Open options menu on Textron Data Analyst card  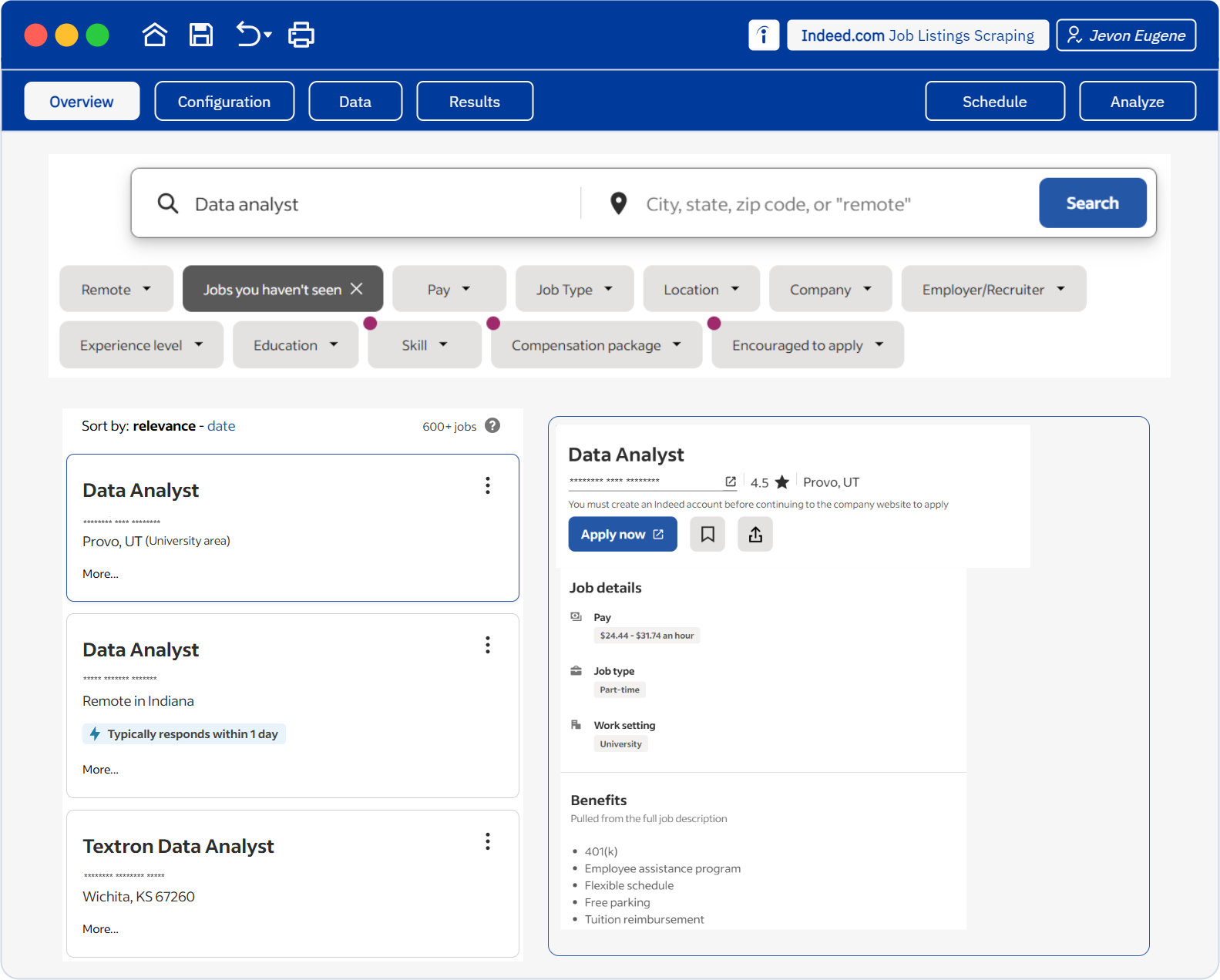click(x=488, y=841)
